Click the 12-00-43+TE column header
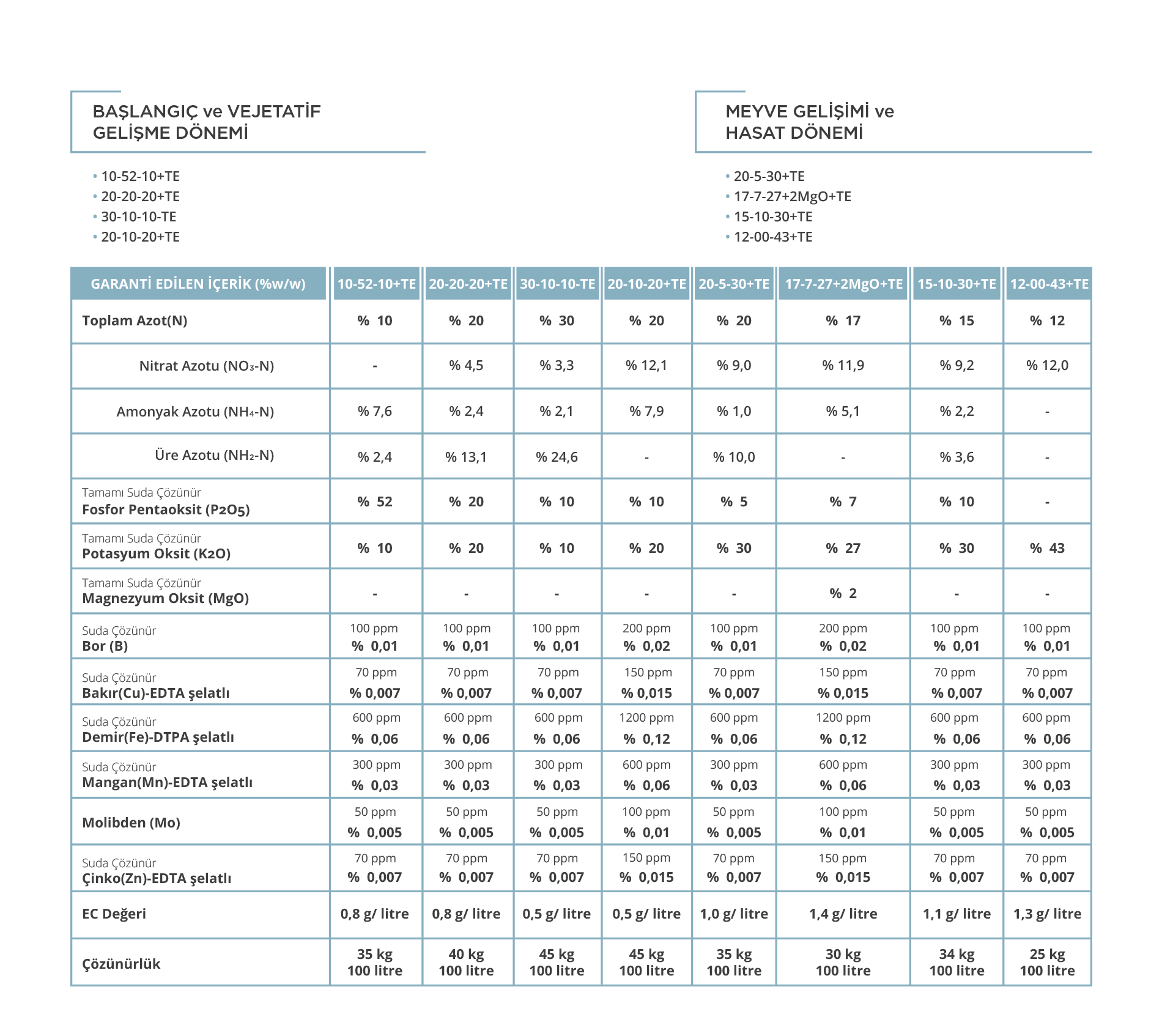The height and width of the screenshot is (1036, 1162). coord(1049,284)
